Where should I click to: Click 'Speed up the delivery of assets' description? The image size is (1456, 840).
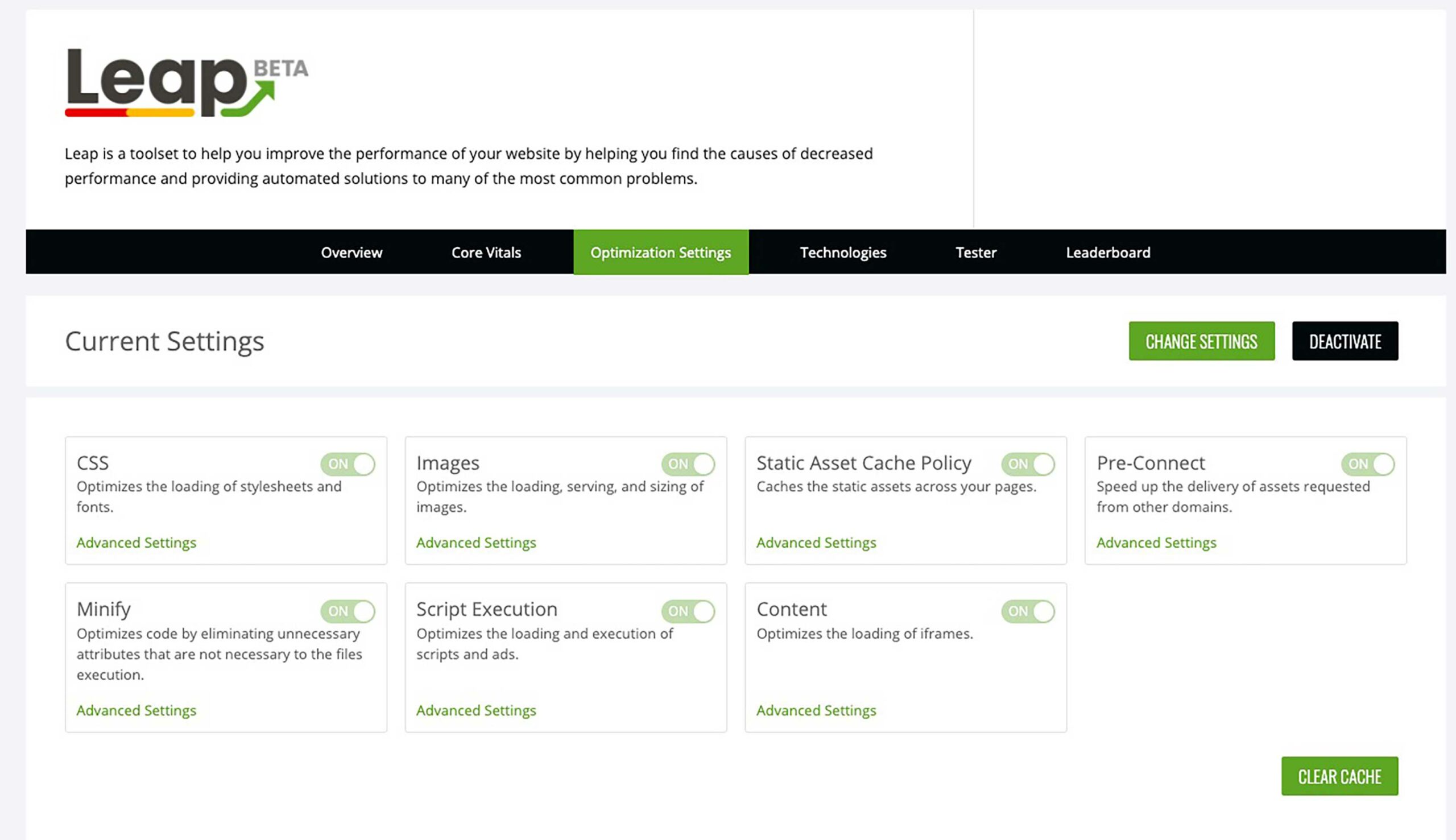(1232, 496)
